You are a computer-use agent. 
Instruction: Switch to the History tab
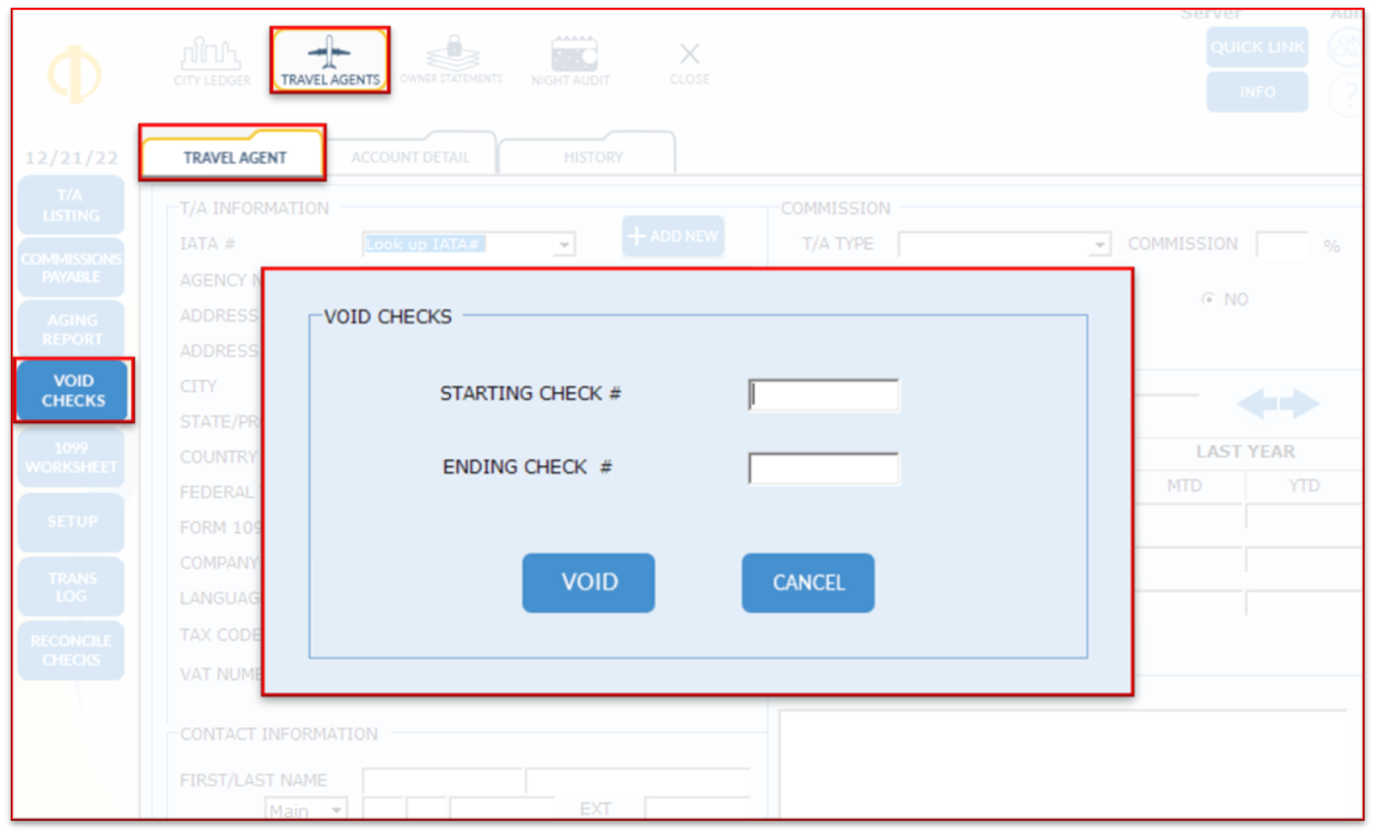[x=592, y=157]
